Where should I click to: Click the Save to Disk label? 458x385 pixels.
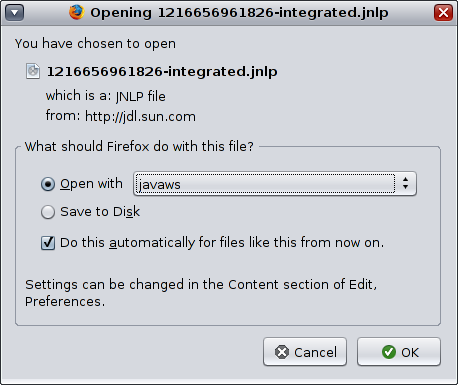tap(100, 212)
